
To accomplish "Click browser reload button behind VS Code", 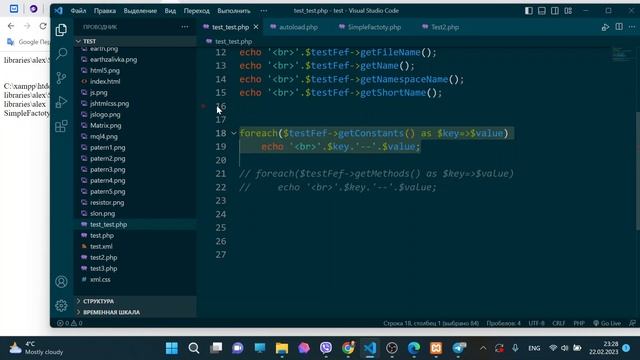I will pos(42,26).
